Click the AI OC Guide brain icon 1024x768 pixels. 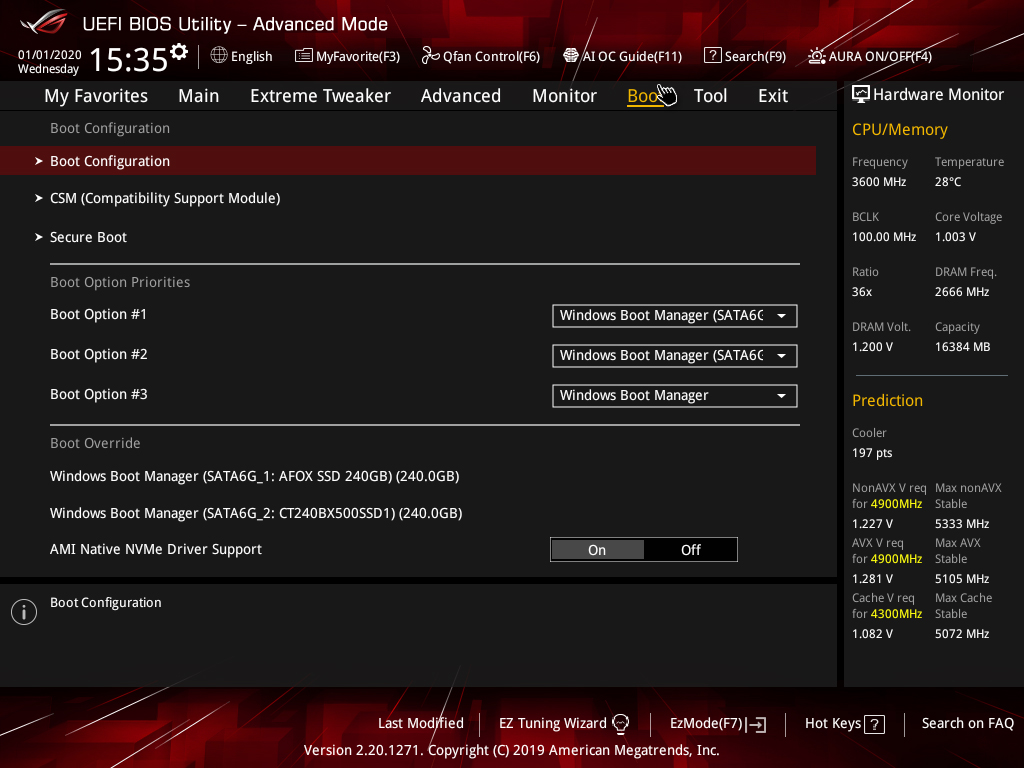pyautogui.click(x=571, y=56)
